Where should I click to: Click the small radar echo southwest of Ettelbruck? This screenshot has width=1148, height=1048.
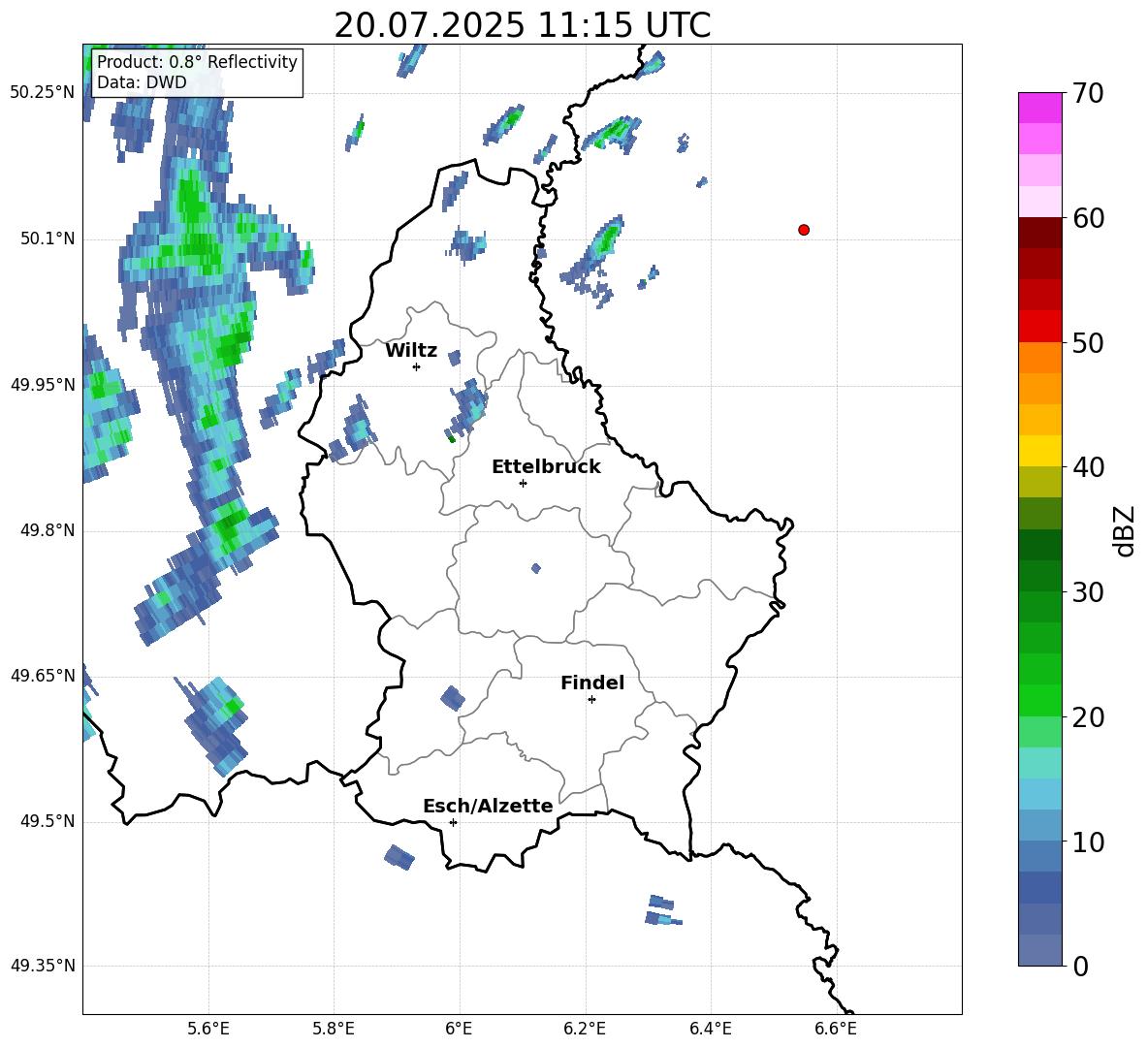pos(536,568)
